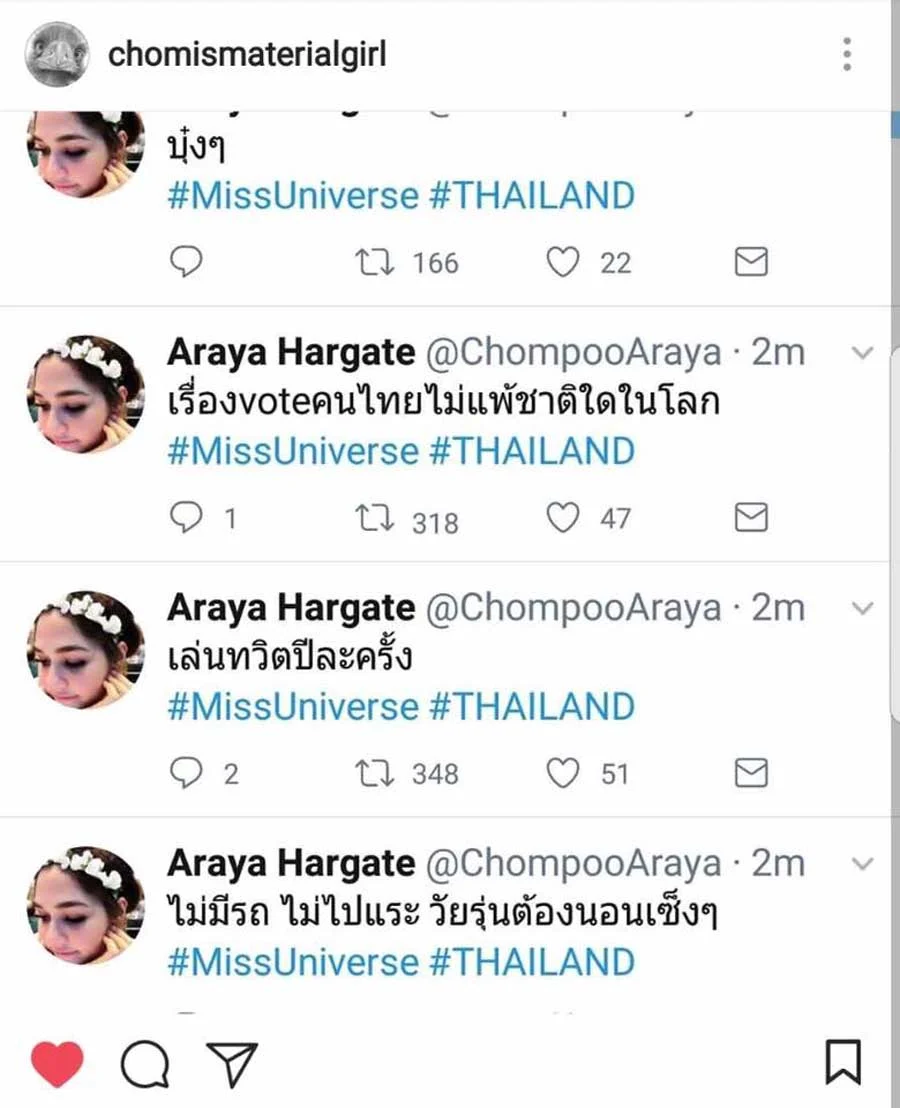Expand the chevron on the 348-retweet tweet
This screenshot has width=900, height=1108.
tap(863, 608)
